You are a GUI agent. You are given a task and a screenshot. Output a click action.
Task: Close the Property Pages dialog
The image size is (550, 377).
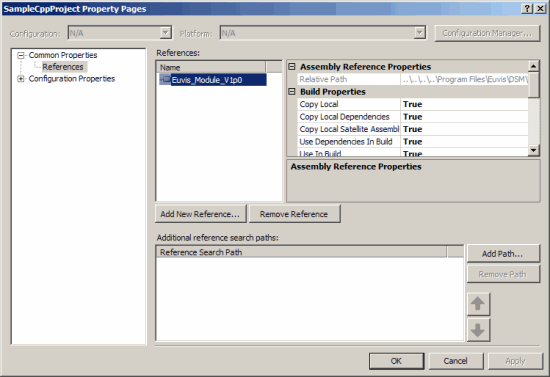click(541, 9)
